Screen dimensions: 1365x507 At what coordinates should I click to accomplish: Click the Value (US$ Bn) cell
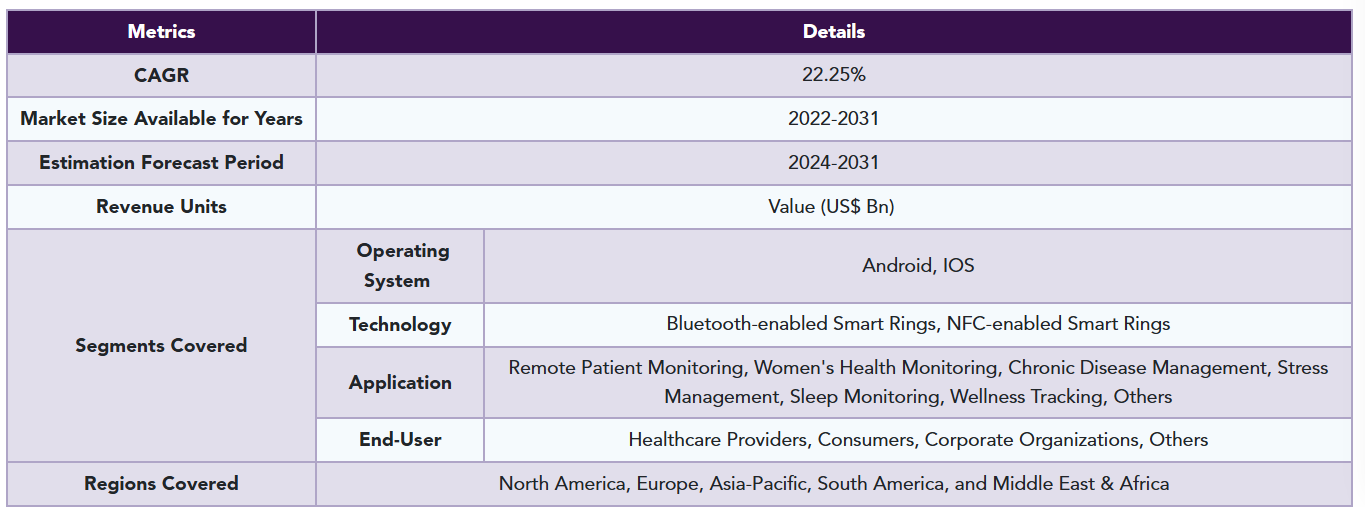point(833,206)
